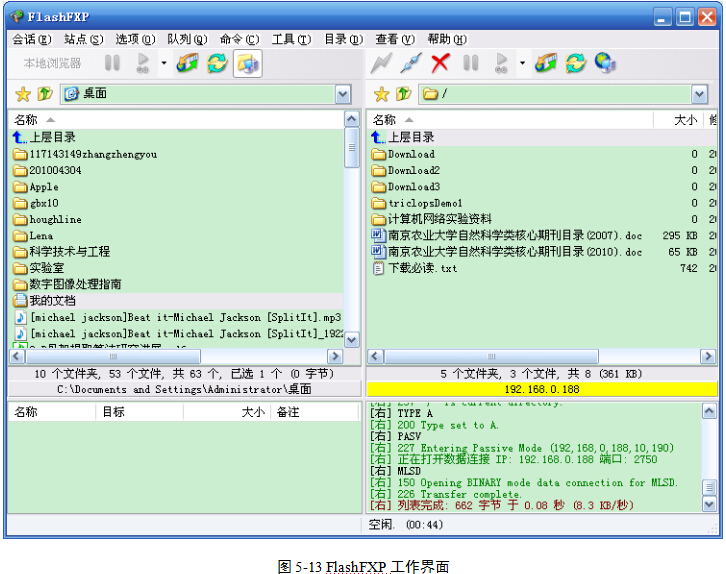Select the remote Download folder

[x=542, y=154]
